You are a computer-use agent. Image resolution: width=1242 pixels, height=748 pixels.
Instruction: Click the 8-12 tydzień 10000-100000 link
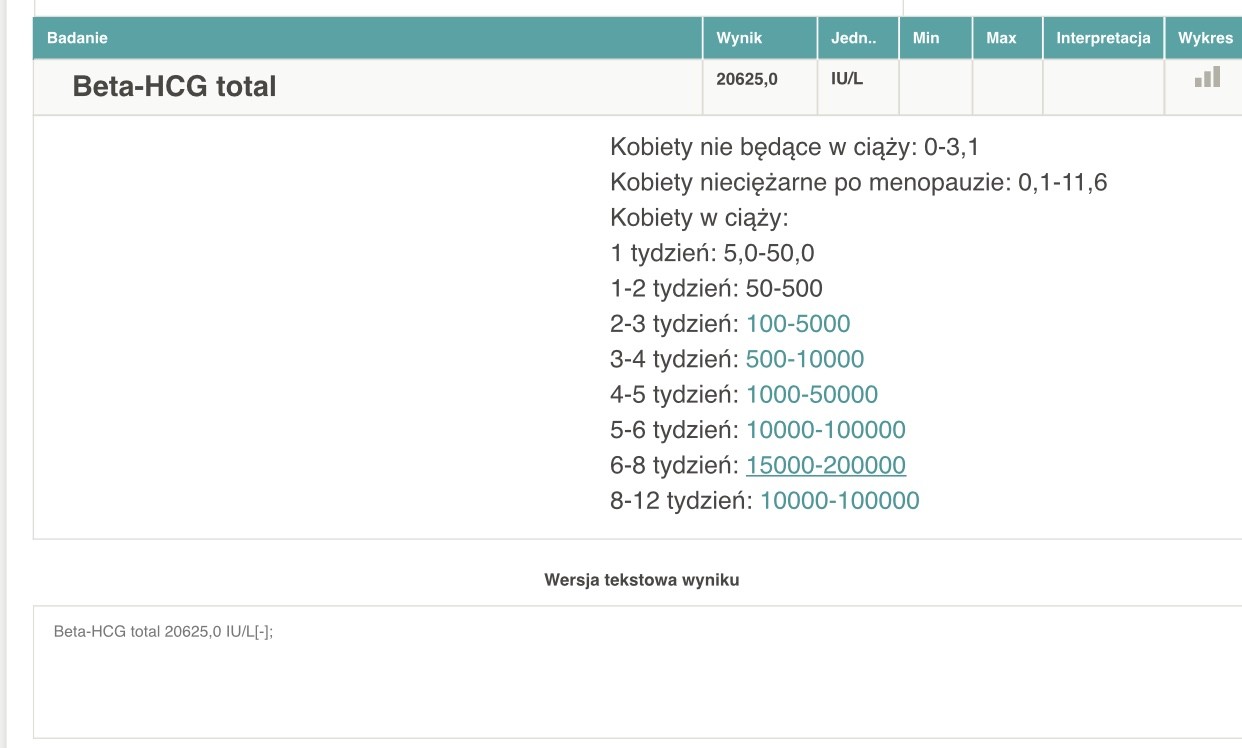click(x=839, y=501)
